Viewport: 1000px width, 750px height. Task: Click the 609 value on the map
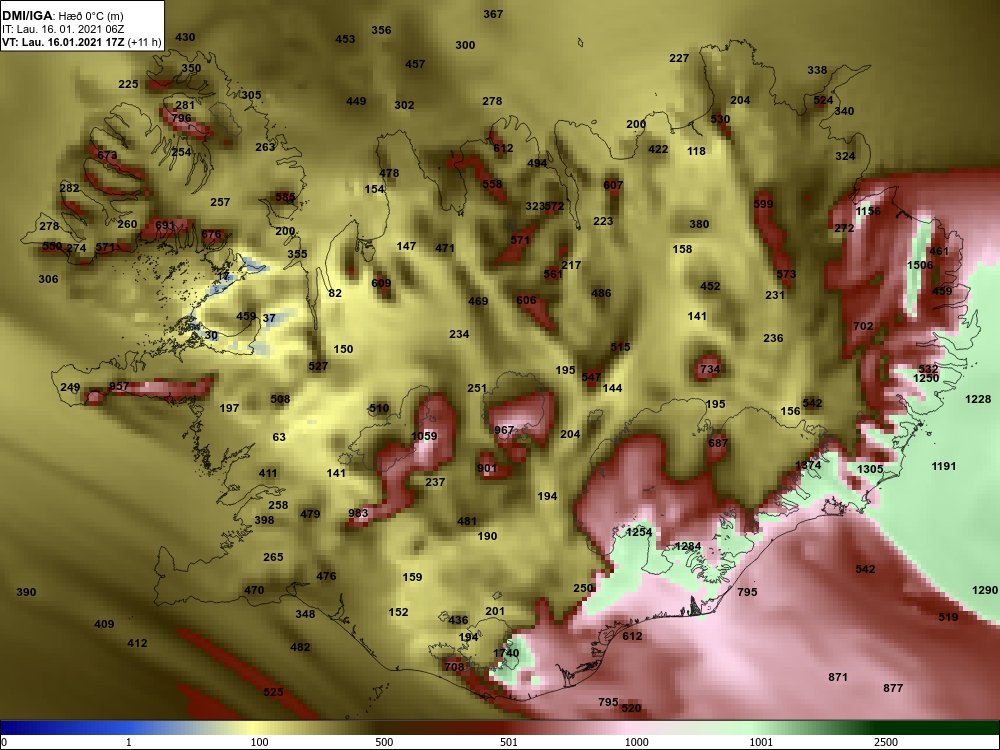pos(381,283)
